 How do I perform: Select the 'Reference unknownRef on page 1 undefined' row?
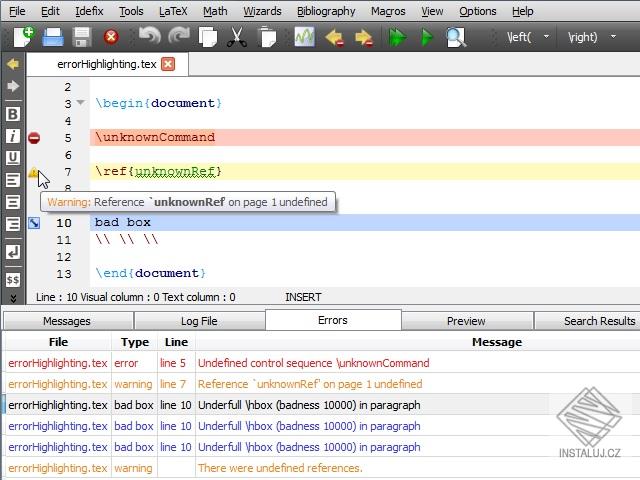pos(322,384)
